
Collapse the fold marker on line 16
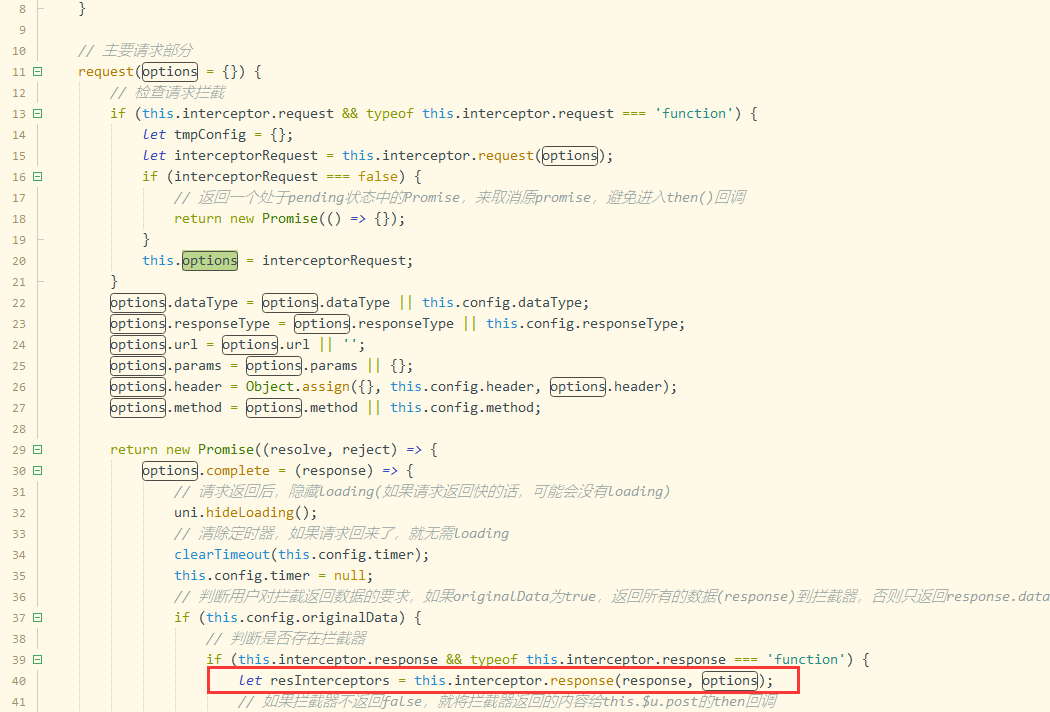[x=37, y=177]
